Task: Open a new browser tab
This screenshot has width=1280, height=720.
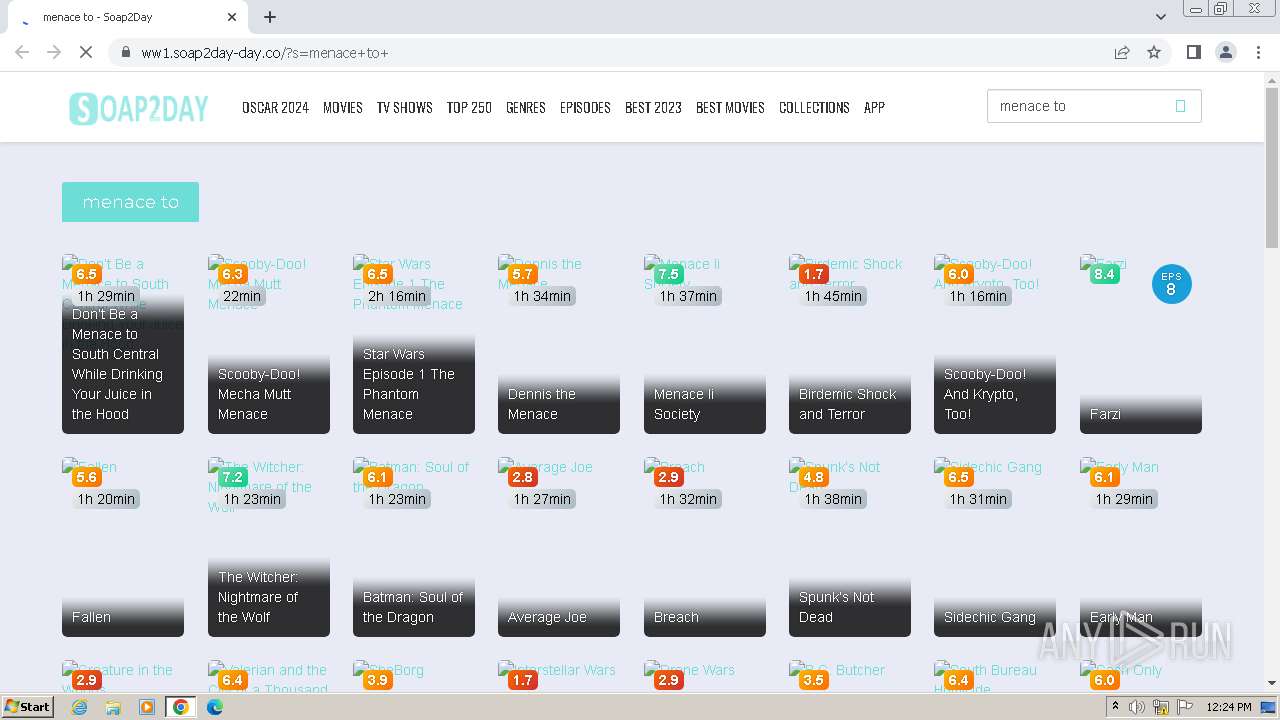Action: [x=270, y=17]
